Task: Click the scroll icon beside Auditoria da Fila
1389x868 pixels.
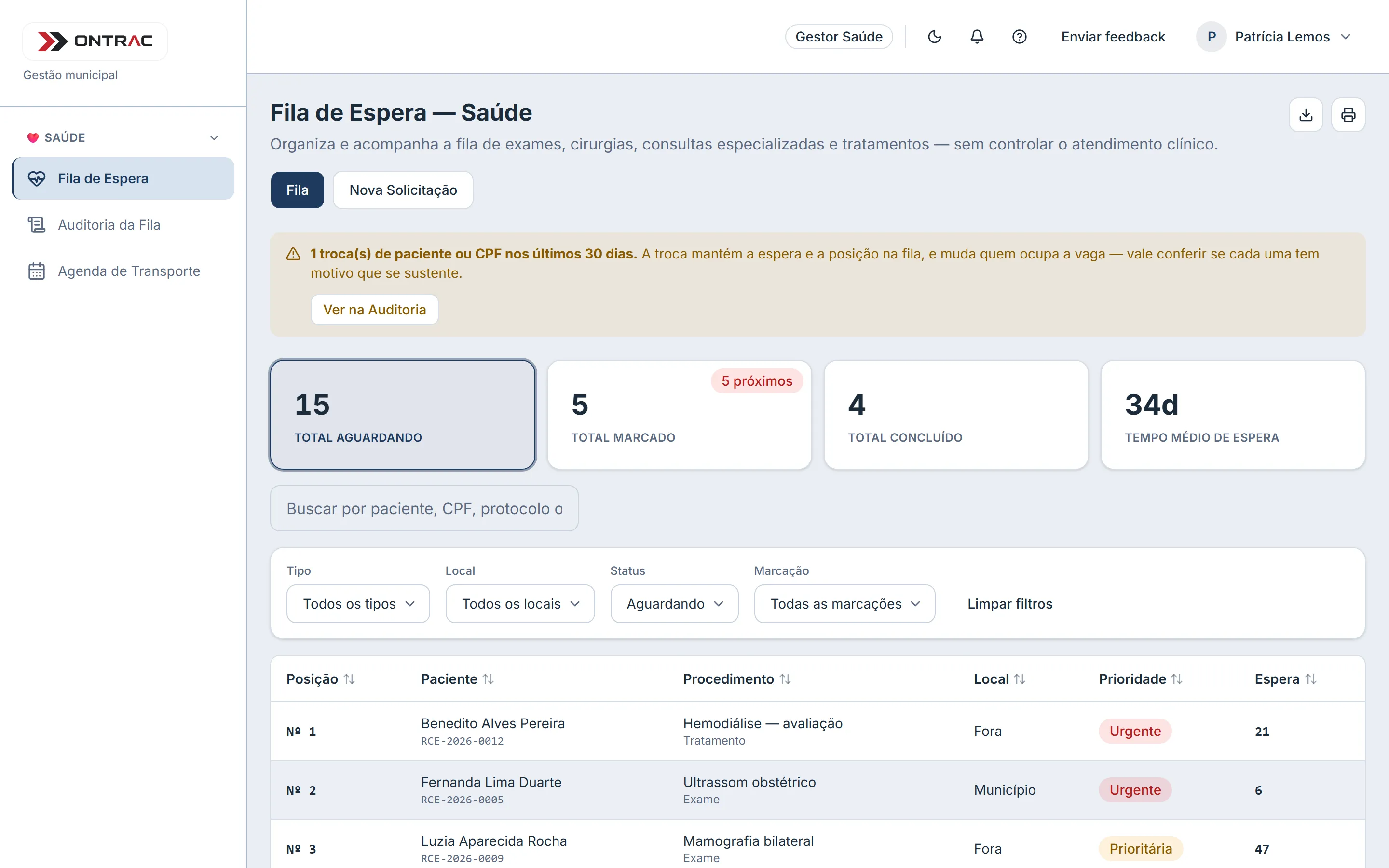Action: tap(37, 224)
